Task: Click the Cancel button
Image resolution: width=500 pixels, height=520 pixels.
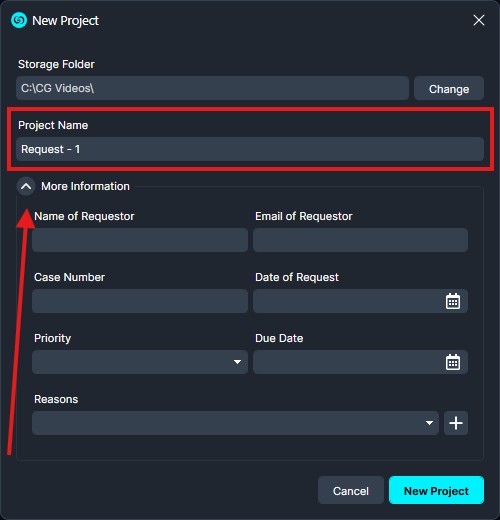Action: (x=351, y=491)
